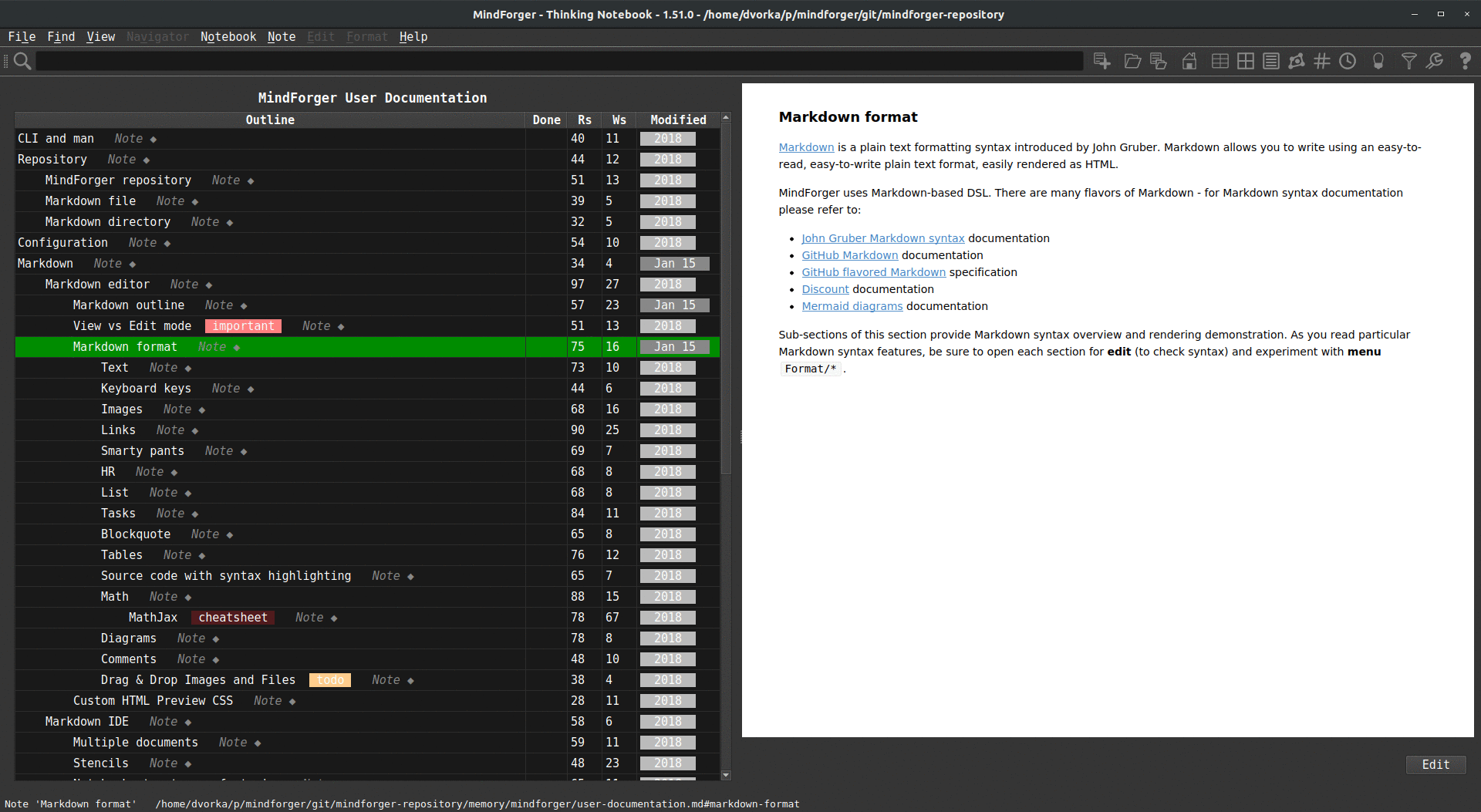Open the Note menu
Image resolution: width=1481 pixels, height=812 pixels.
pyautogui.click(x=282, y=36)
